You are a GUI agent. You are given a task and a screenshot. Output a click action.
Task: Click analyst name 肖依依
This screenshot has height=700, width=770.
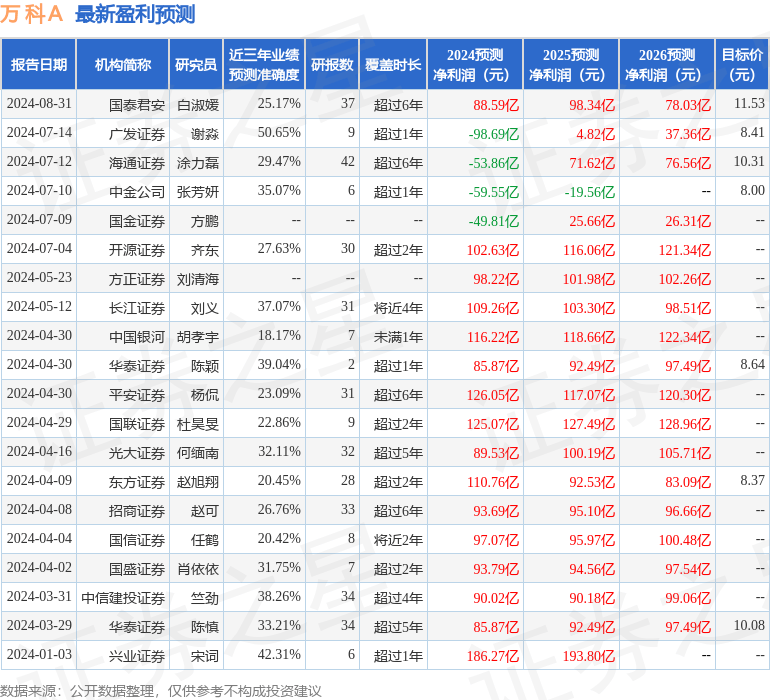pos(198,569)
